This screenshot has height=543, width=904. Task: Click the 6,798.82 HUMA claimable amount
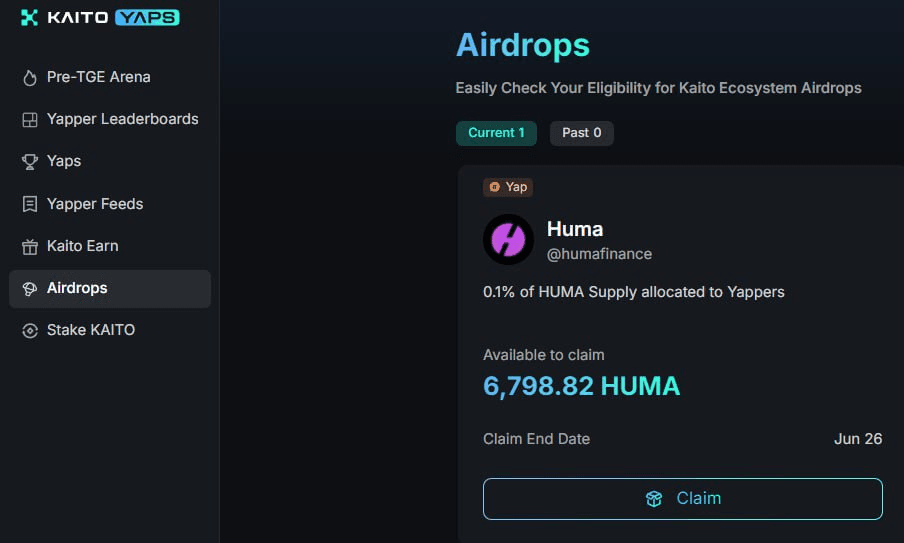tap(581, 386)
